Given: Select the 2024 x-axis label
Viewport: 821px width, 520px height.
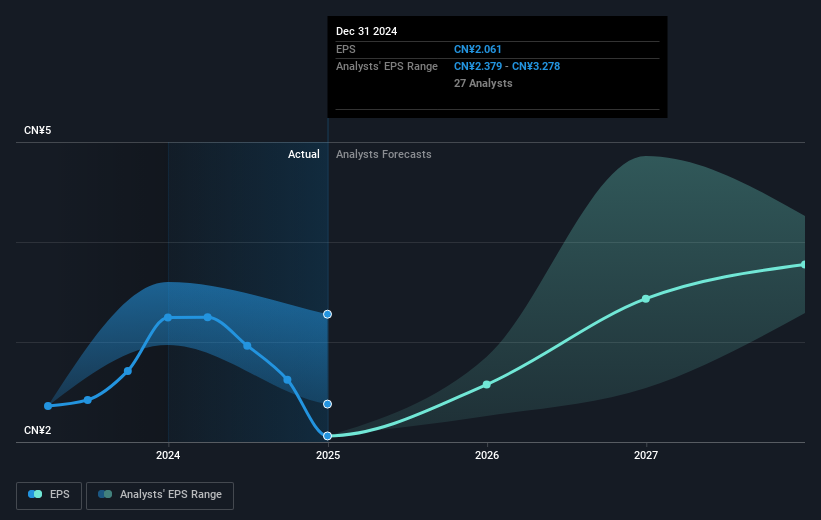Looking at the screenshot, I should coord(168,456).
